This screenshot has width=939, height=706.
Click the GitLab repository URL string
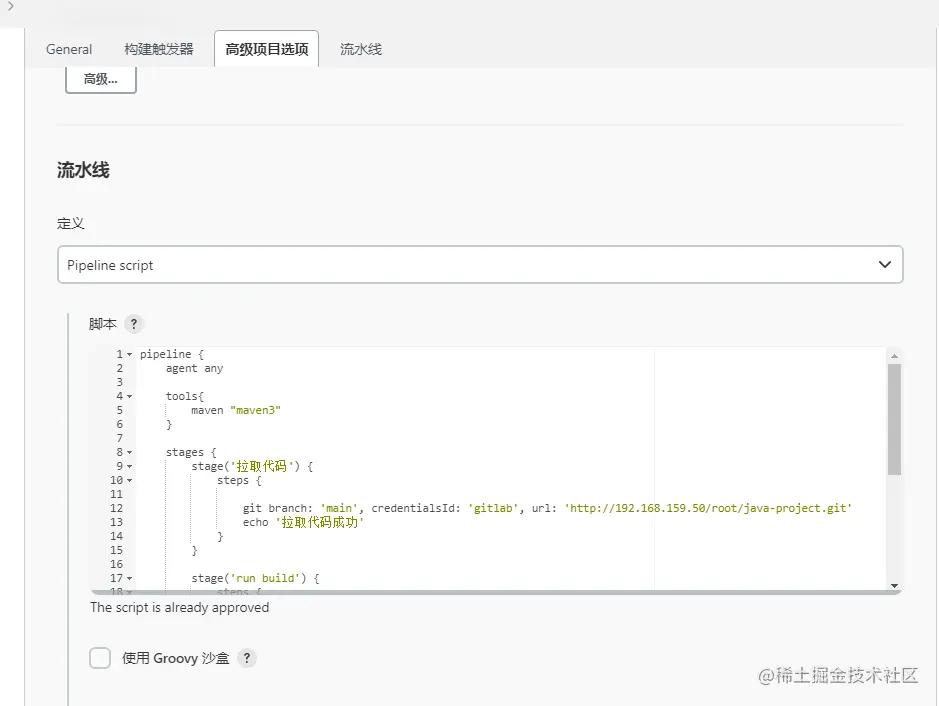708,508
